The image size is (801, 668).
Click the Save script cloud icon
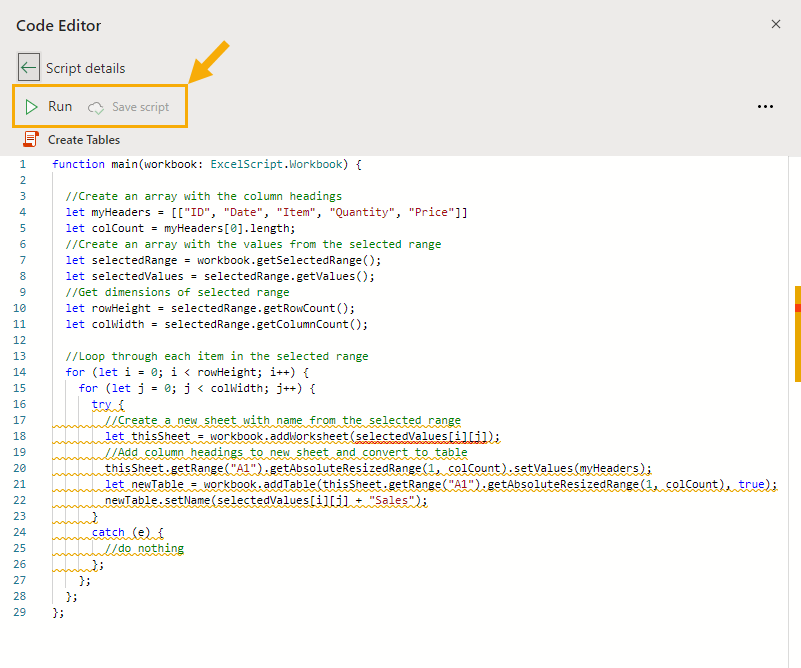96,108
